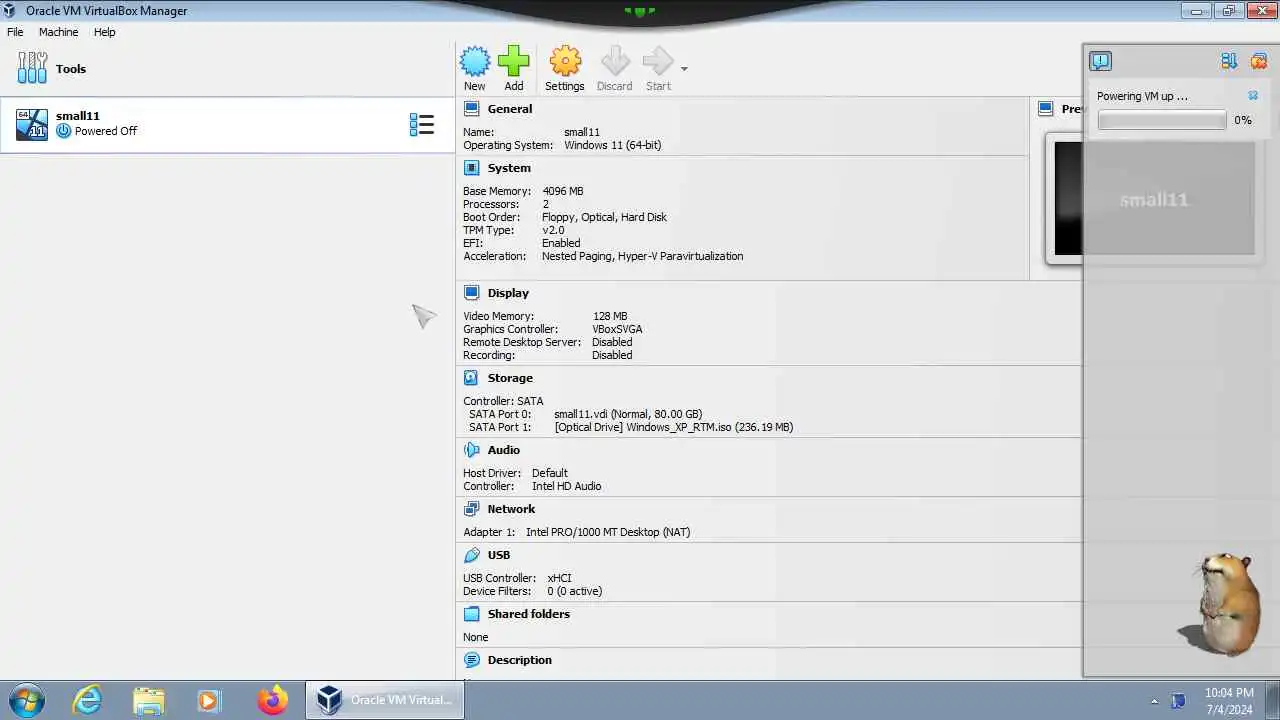Click the Audio section speaker icon
Viewport: 1280px width, 720px height.
pyautogui.click(x=472, y=450)
